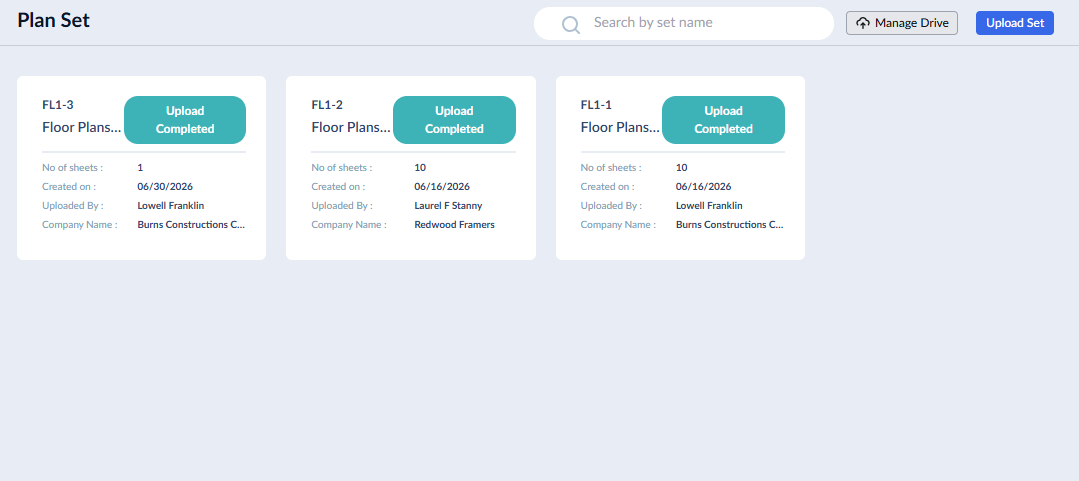
Task: Click sheet count 10 on FL1-2 card
Action: 420,167
